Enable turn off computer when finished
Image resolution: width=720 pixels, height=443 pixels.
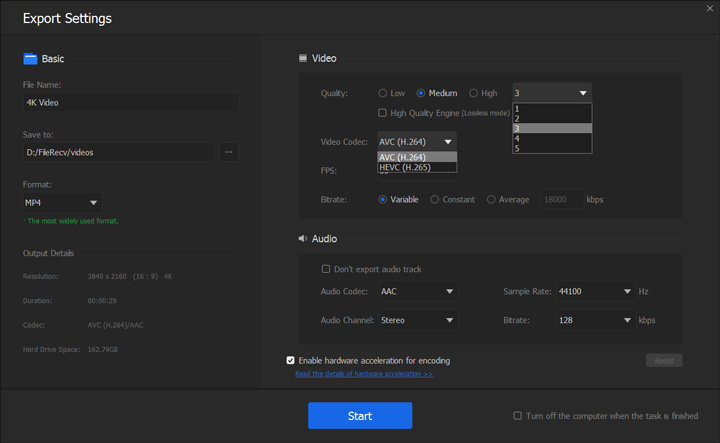pos(517,415)
